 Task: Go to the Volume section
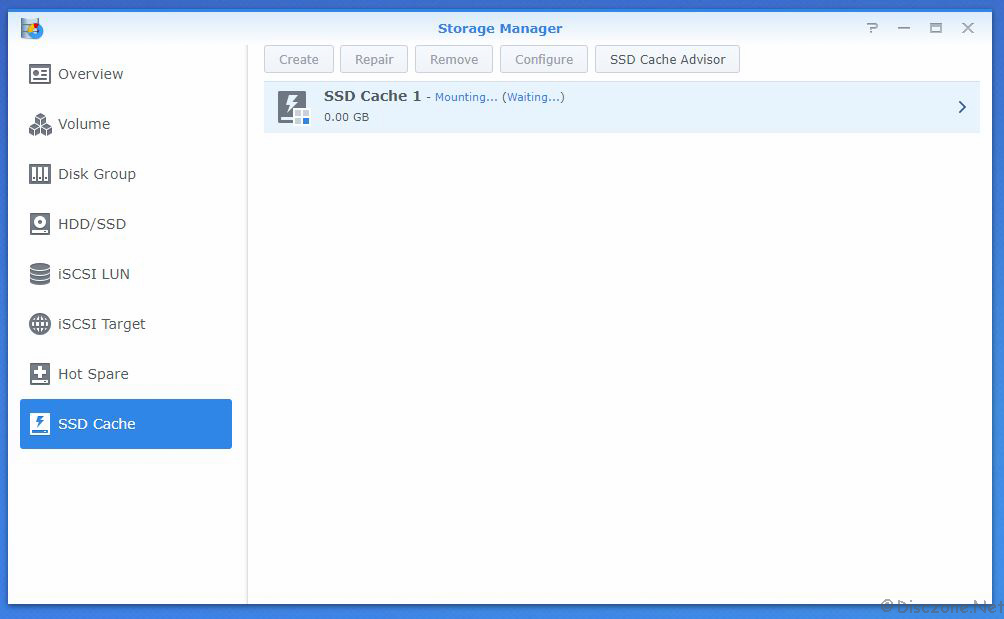(x=126, y=124)
